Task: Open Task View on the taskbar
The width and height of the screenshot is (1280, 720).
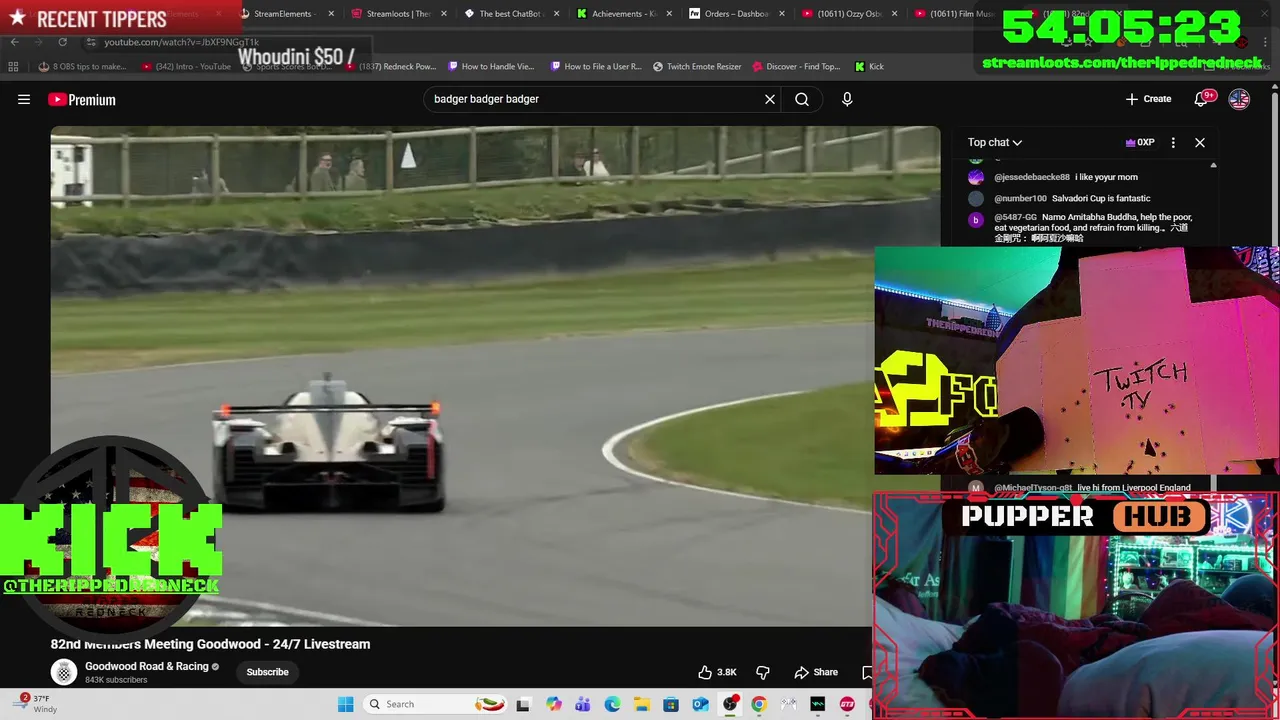Action: point(523,704)
